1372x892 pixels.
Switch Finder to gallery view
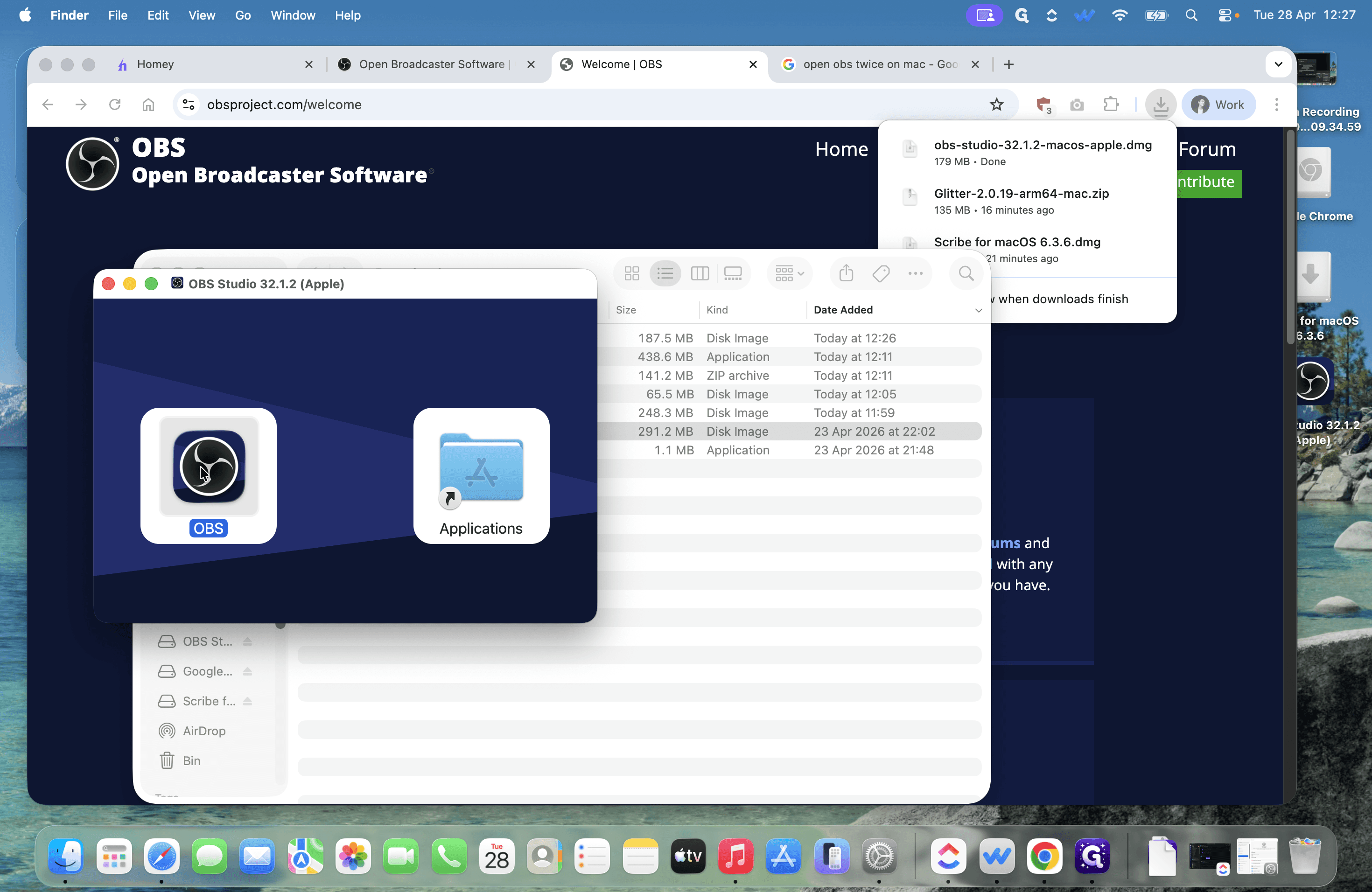[733, 273]
